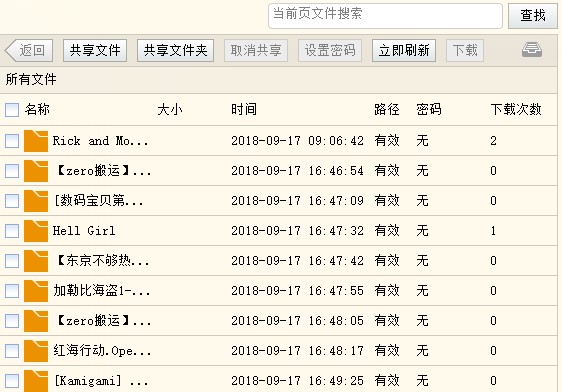Select the Hell Girl file name
The width and height of the screenshot is (562, 392).
click(x=84, y=231)
